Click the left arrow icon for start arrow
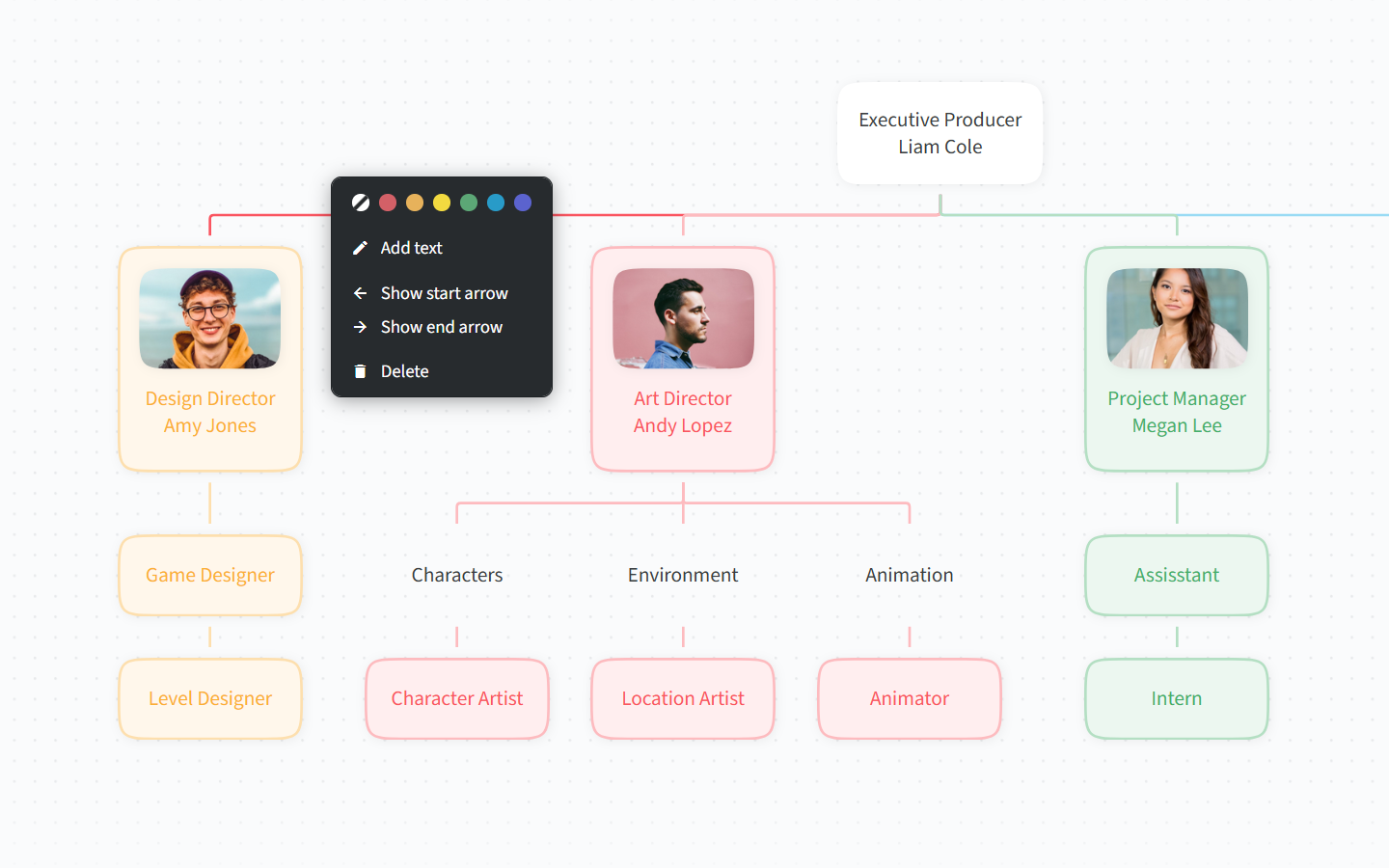 coord(360,293)
